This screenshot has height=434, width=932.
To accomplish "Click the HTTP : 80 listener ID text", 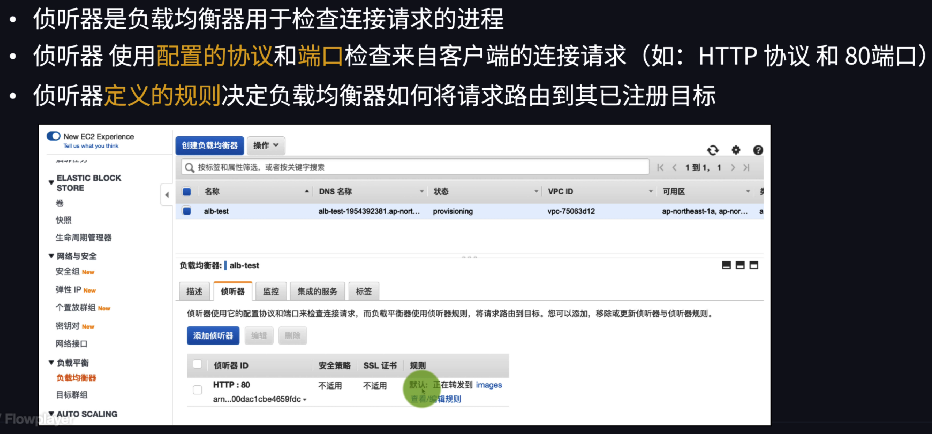I will click(x=231, y=385).
